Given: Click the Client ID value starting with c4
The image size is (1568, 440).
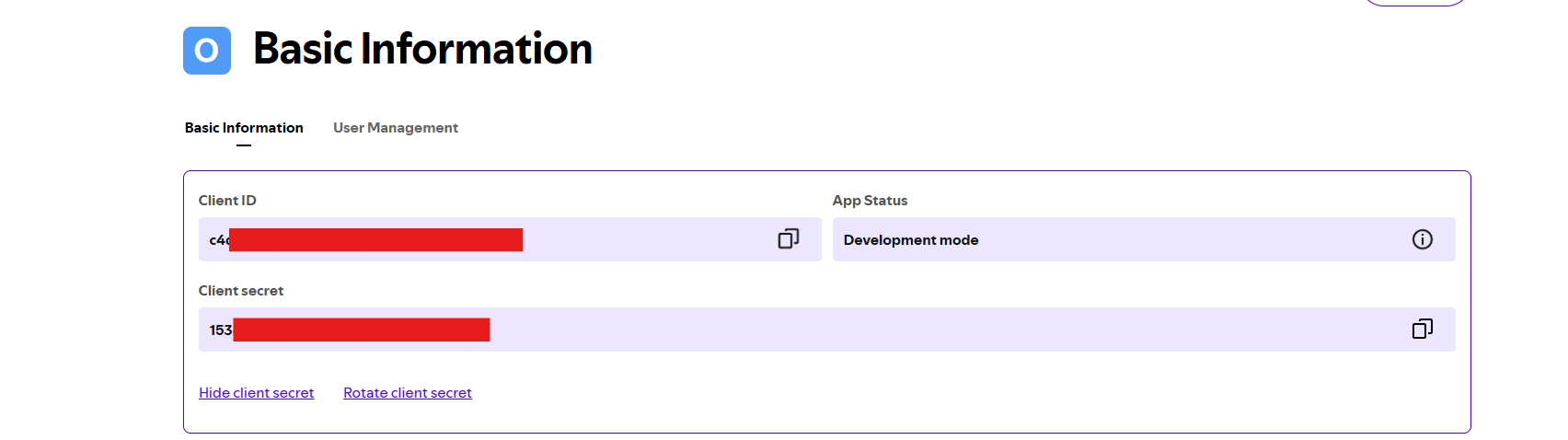Looking at the screenshot, I should coord(219,240).
